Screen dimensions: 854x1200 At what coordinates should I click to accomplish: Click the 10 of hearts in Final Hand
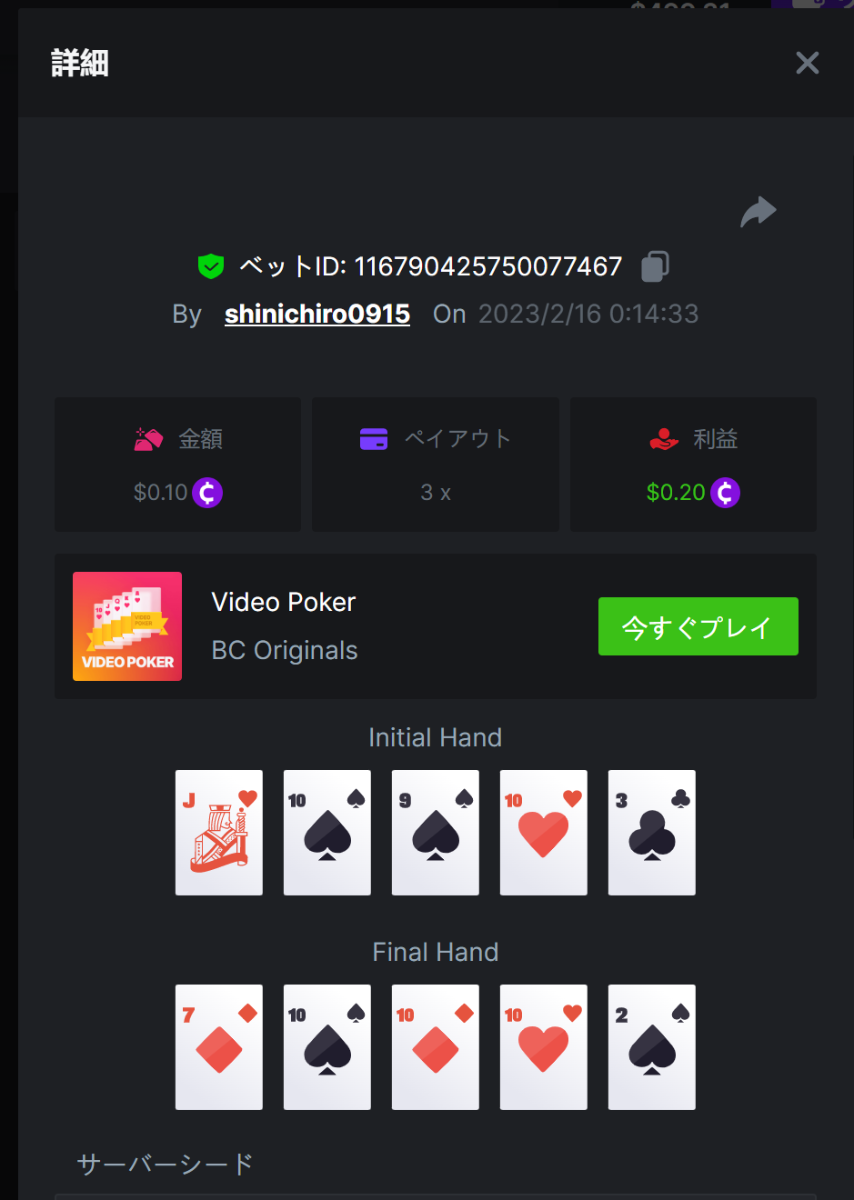click(x=544, y=1047)
